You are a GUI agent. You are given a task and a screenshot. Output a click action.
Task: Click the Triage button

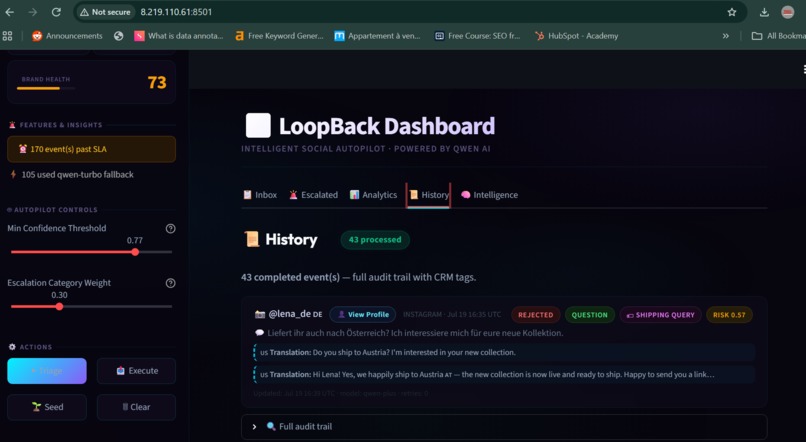pos(47,371)
